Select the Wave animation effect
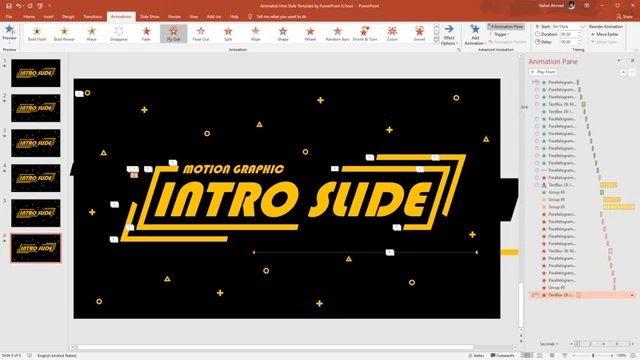 tap(91, 33)
